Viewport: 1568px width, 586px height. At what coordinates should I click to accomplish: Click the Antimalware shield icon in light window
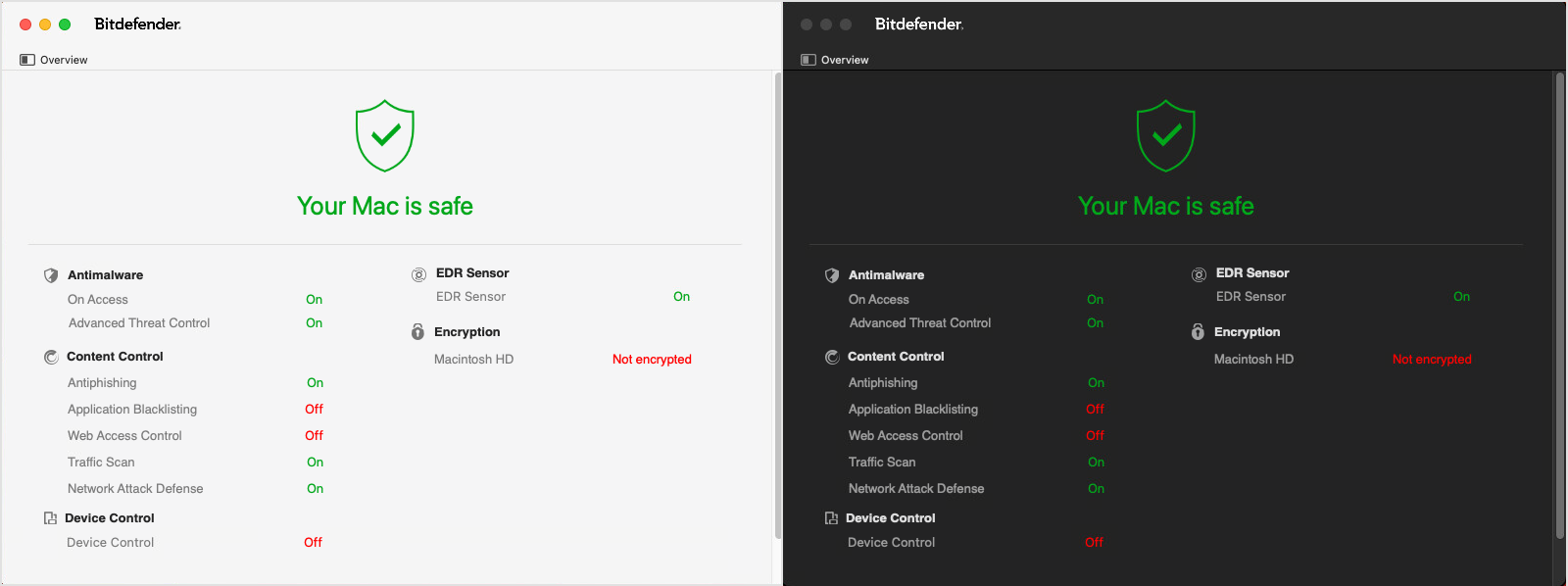(x=51, y=275)
